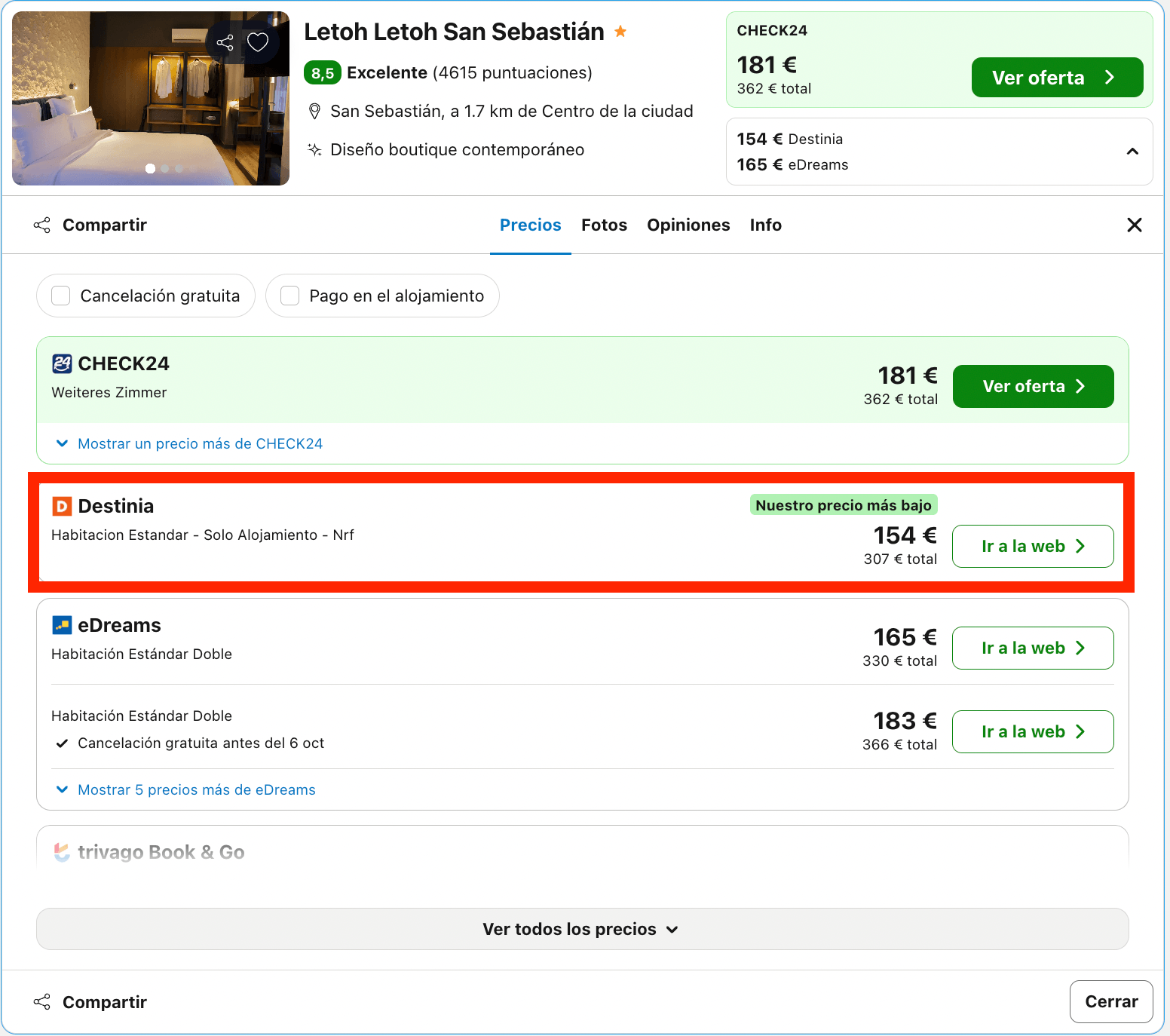
Task: Select the Info tab
Action: (765, 225)
